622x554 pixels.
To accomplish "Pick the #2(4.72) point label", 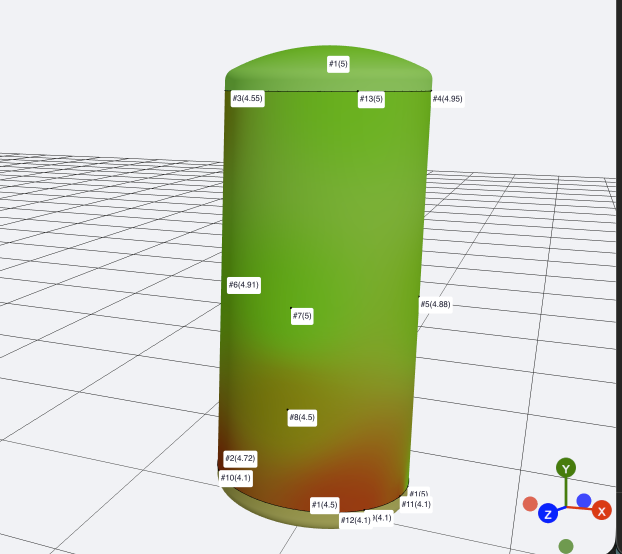I will [241, 458].
